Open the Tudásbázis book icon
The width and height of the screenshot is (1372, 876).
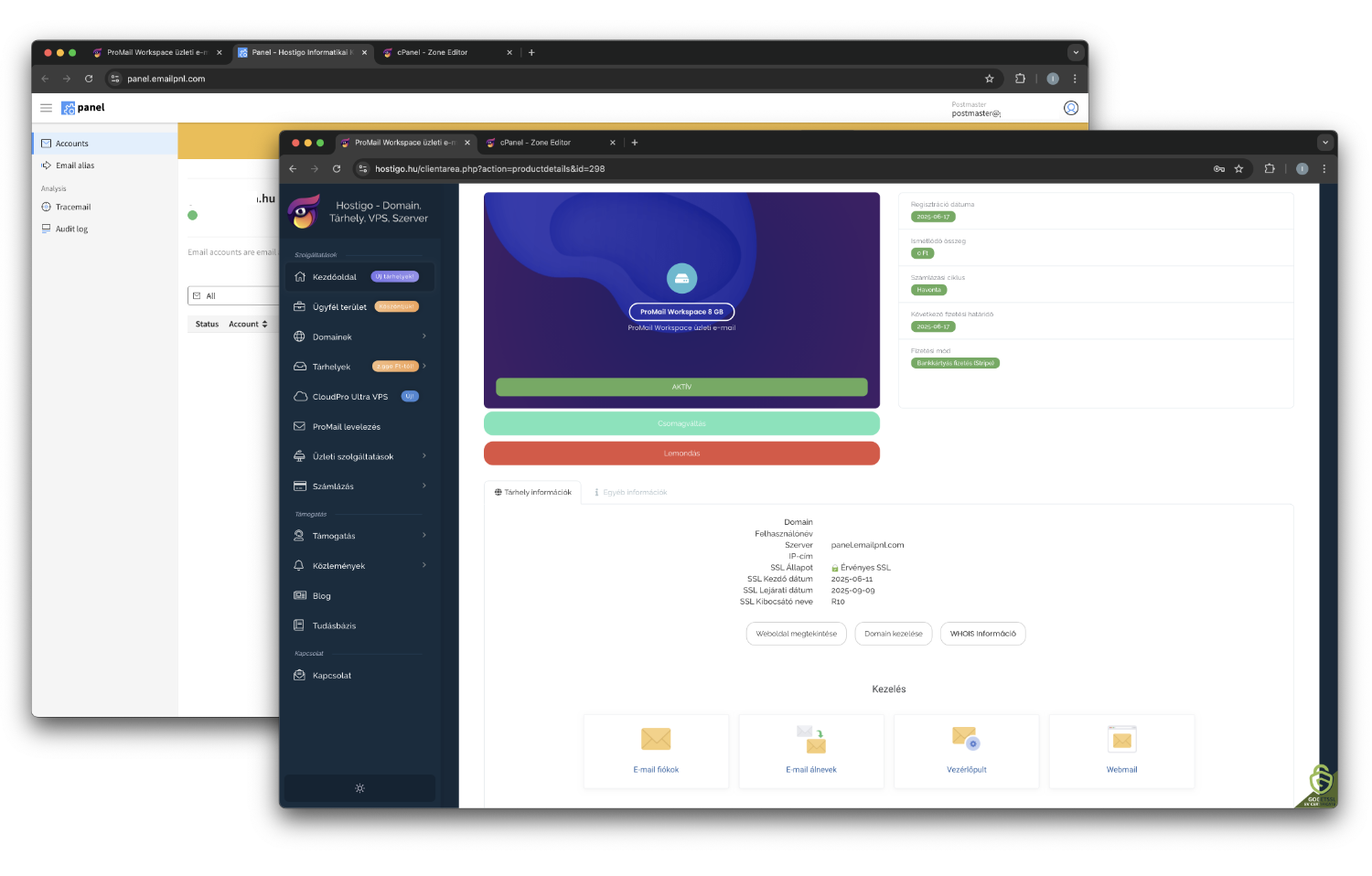299,625
